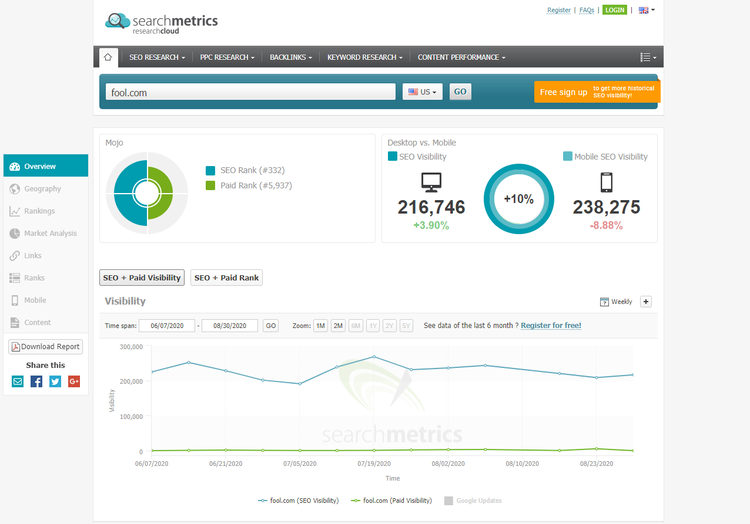Click the SEO Rank teal color swatch

tap(210, 171)
